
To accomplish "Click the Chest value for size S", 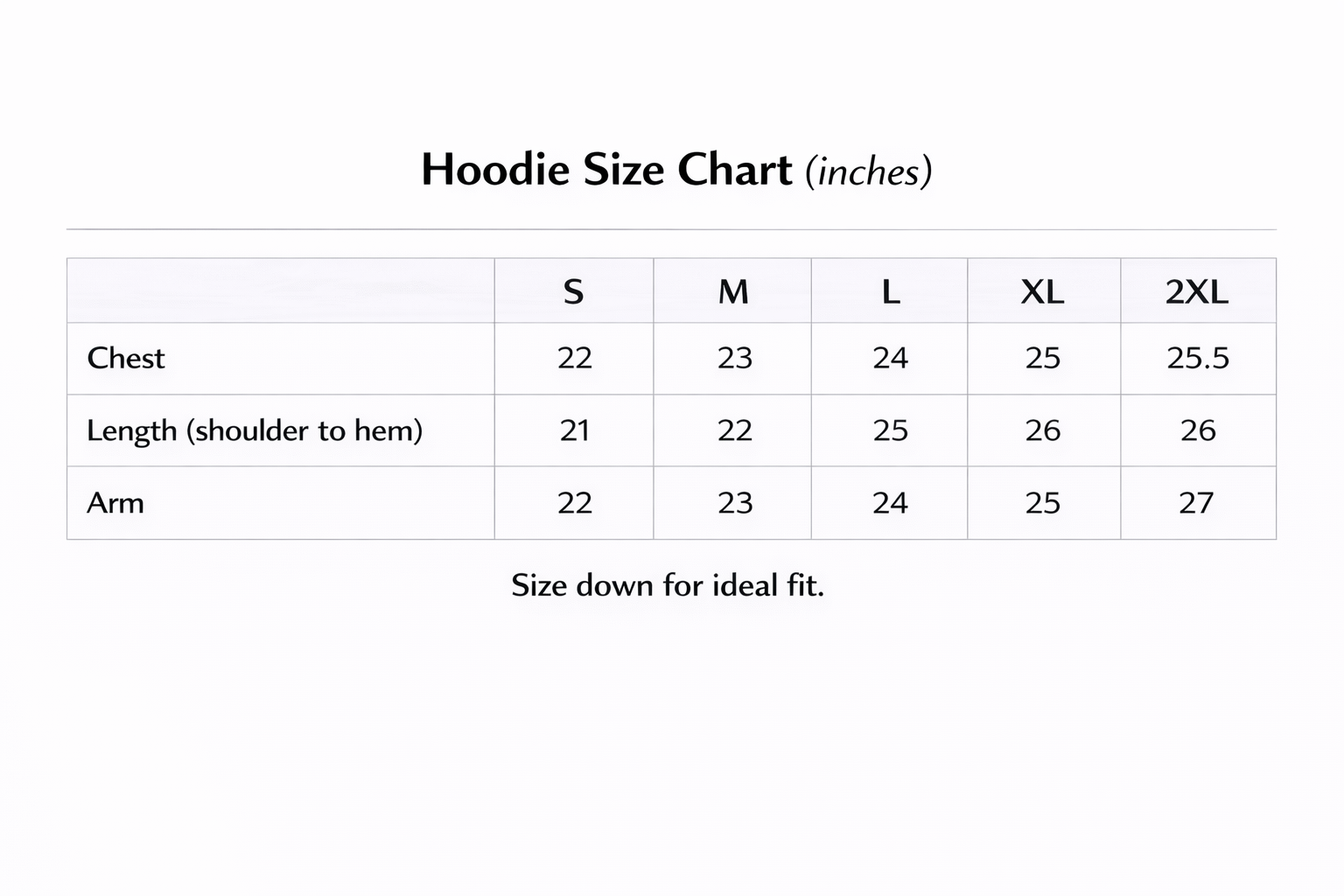I will pyautogui.click(x=575, y=358).
